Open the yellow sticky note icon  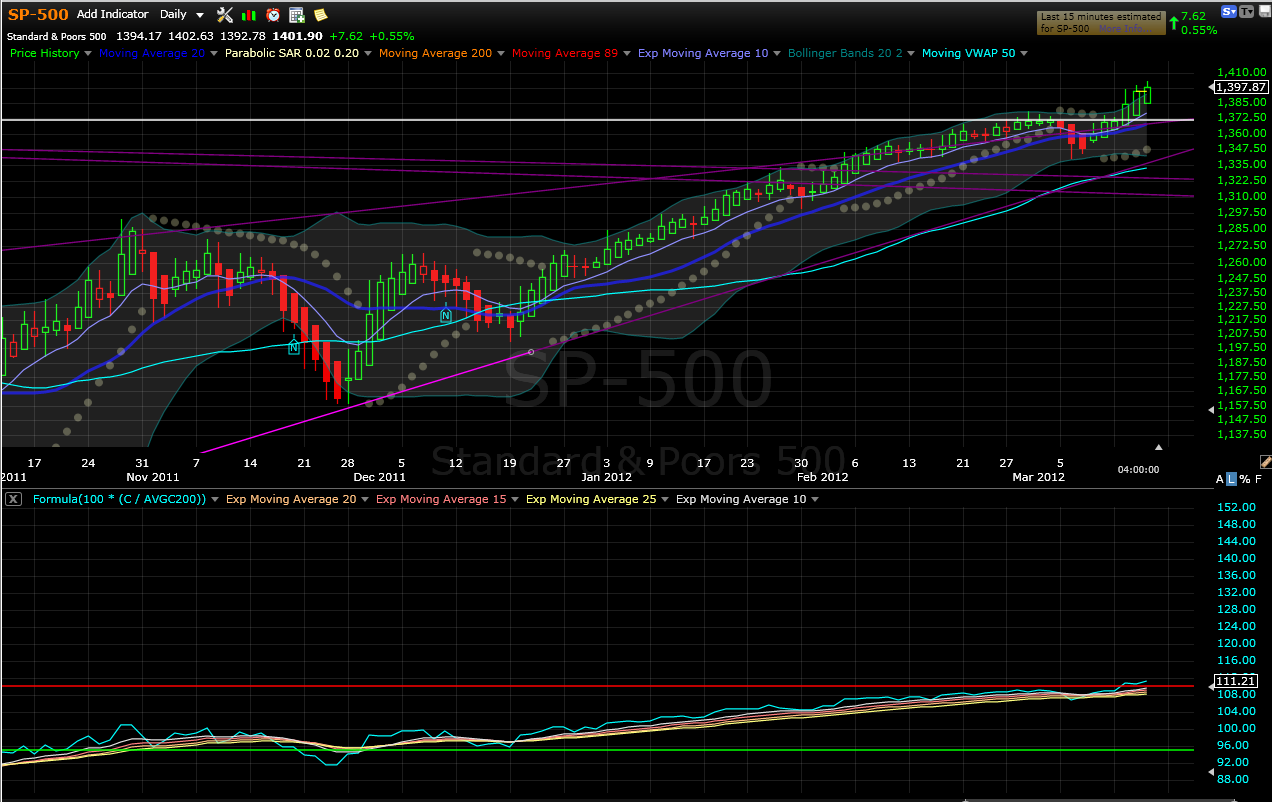[320, 15]
